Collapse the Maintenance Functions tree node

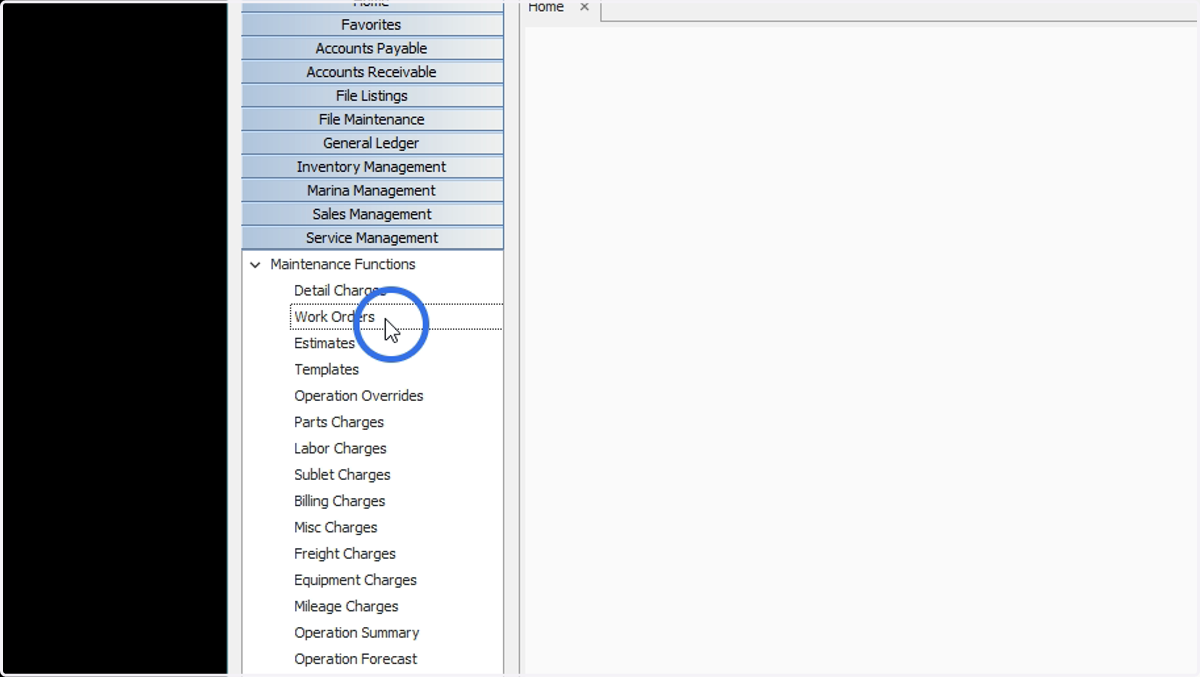(x=255, y=265)
